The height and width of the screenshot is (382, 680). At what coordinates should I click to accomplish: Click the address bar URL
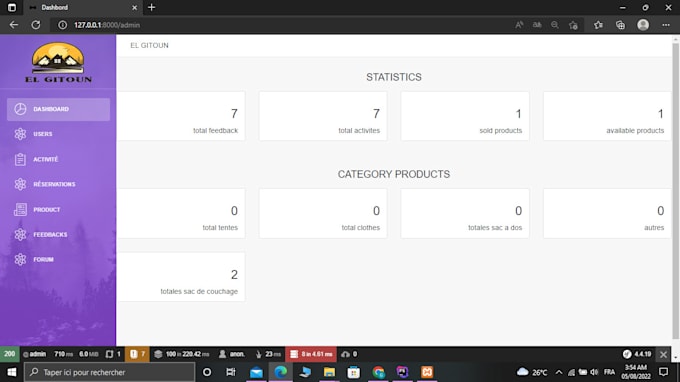pos(107,25)
